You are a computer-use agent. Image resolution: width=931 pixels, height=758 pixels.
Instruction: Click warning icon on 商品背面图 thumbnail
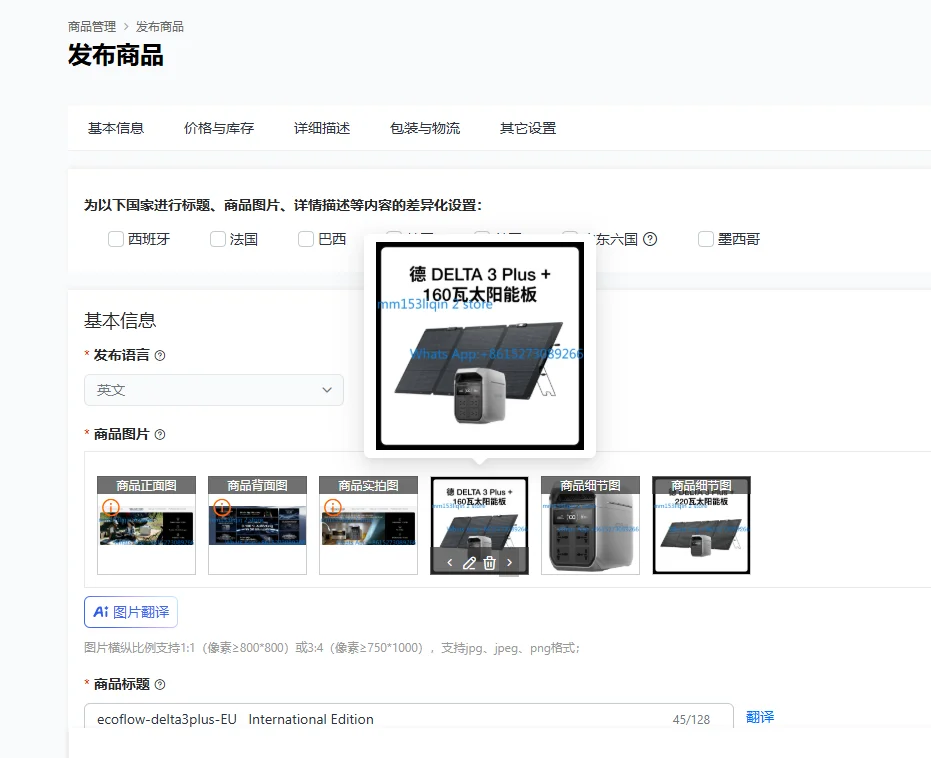(222, 507)
